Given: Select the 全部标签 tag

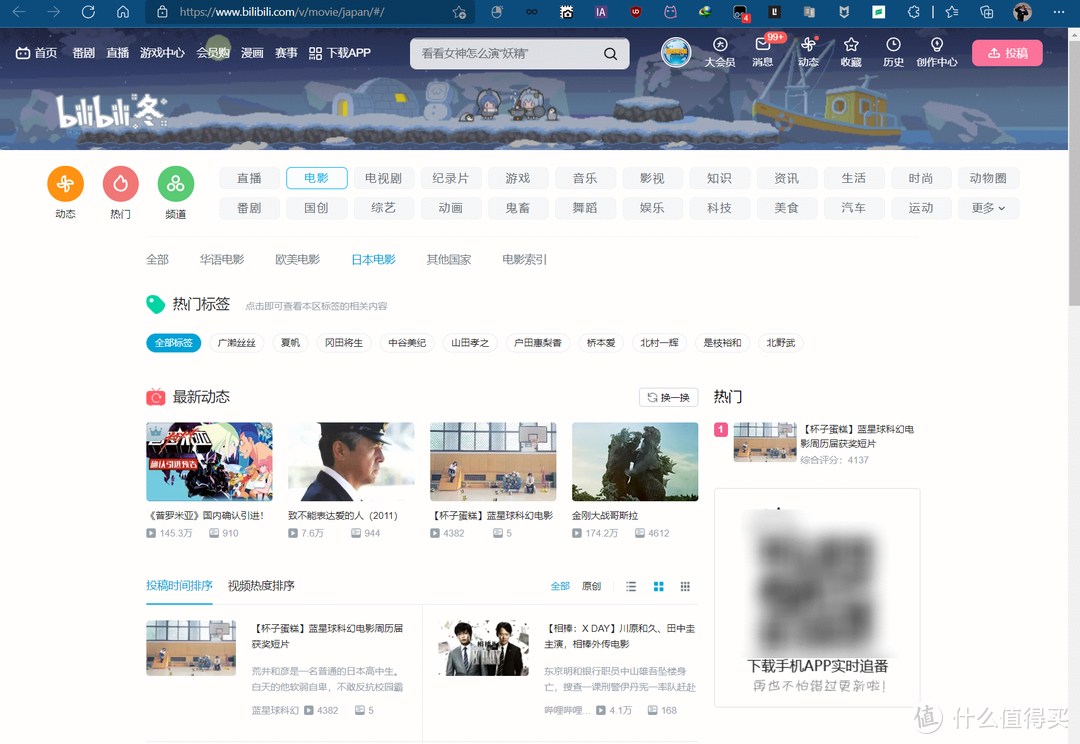Looking at the screenshot, I should [x=174, y=342].
